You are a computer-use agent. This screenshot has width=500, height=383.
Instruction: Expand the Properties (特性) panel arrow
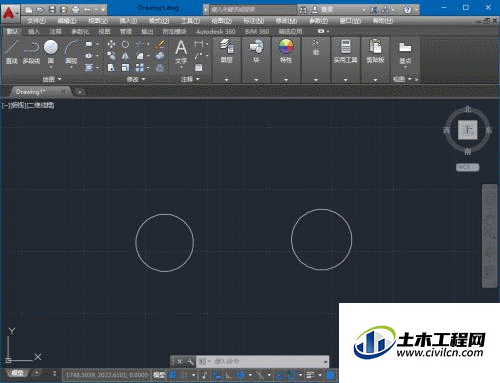click(x=286, y=80)
